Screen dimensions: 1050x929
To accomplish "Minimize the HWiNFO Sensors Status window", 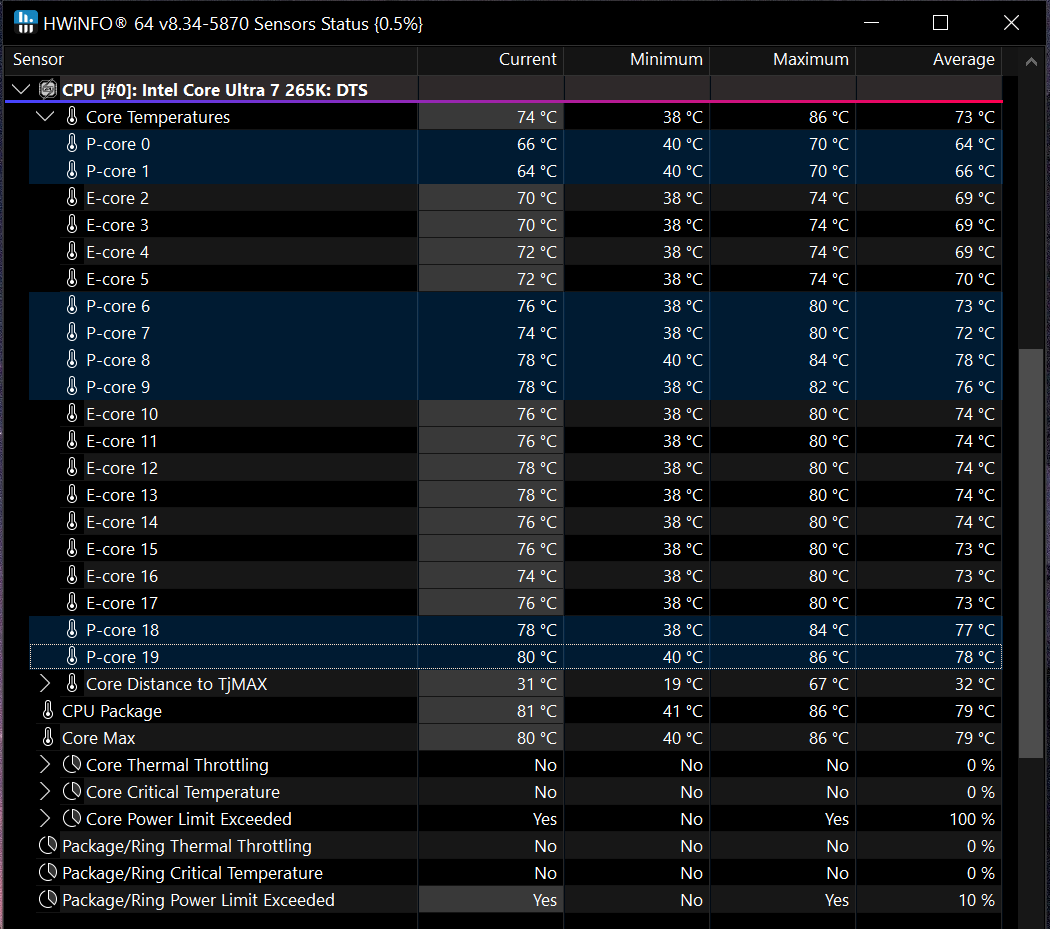I will [871, 23].
